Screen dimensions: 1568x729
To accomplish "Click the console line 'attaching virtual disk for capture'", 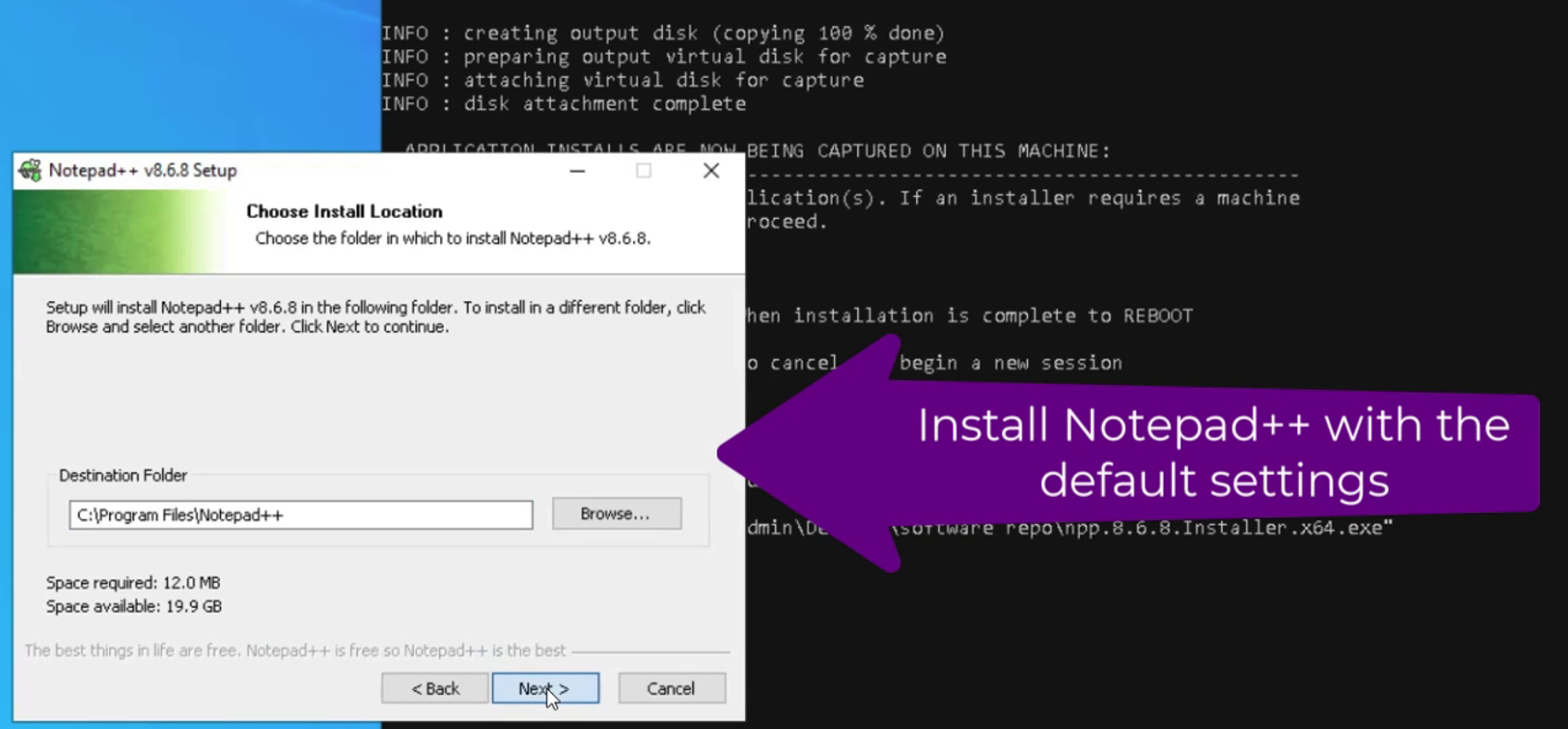I will [x=623, y=80].
